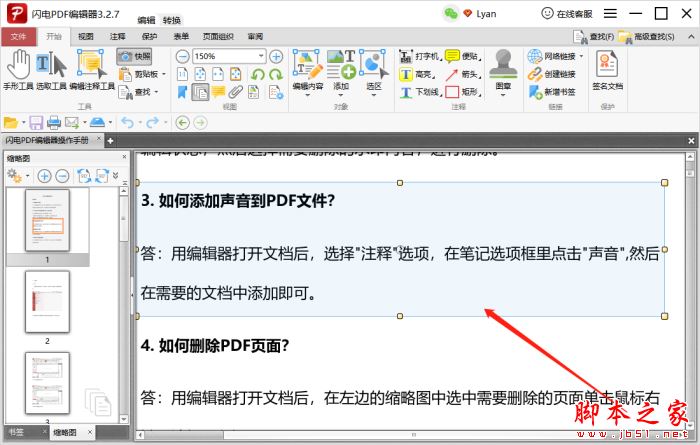The width and height of the screenshot is (700, 445).
Task: Open a new document tab with plus
Action: [x=110, y=141]
